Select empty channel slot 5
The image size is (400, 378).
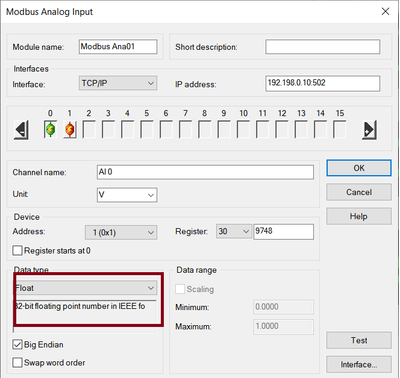point(147,129)
